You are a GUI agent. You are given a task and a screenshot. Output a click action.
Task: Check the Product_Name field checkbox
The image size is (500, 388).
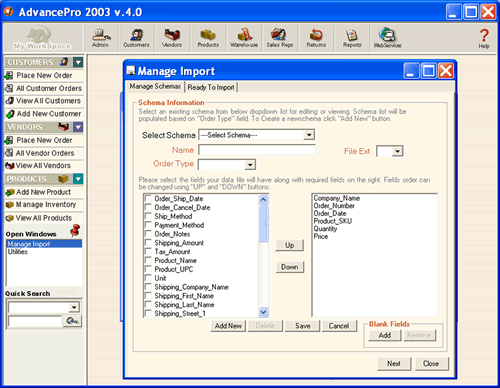148,260
